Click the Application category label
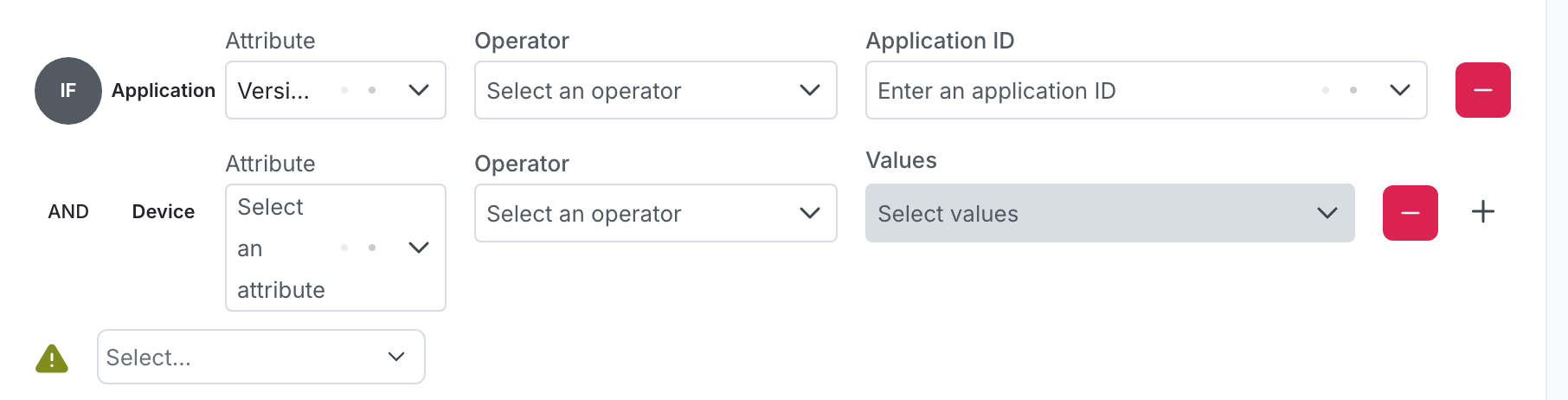Viewport: 1568px width, 400px height. coord(164,91)
